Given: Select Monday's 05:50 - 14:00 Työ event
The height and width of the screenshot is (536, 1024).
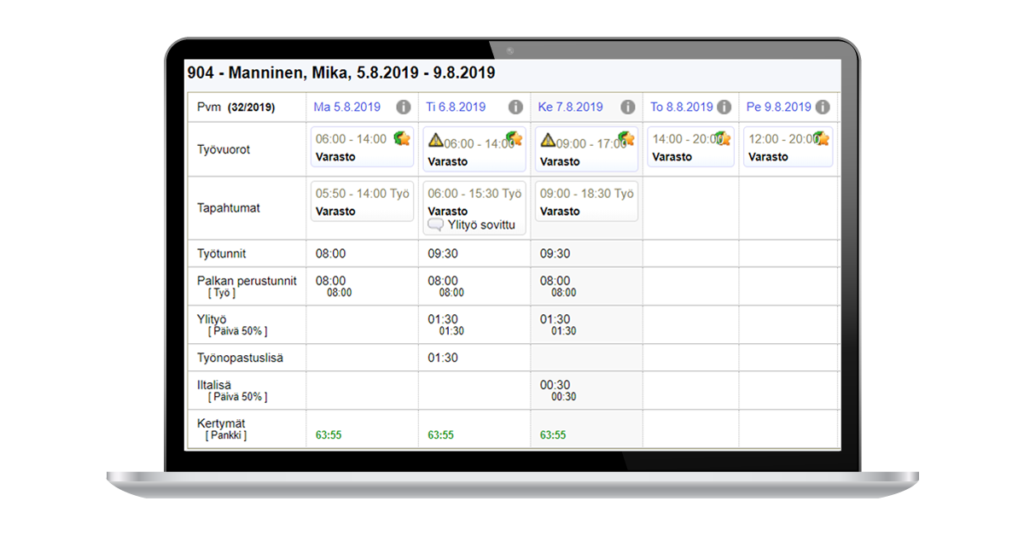Looking at the screenshot, I should [361, 194].
